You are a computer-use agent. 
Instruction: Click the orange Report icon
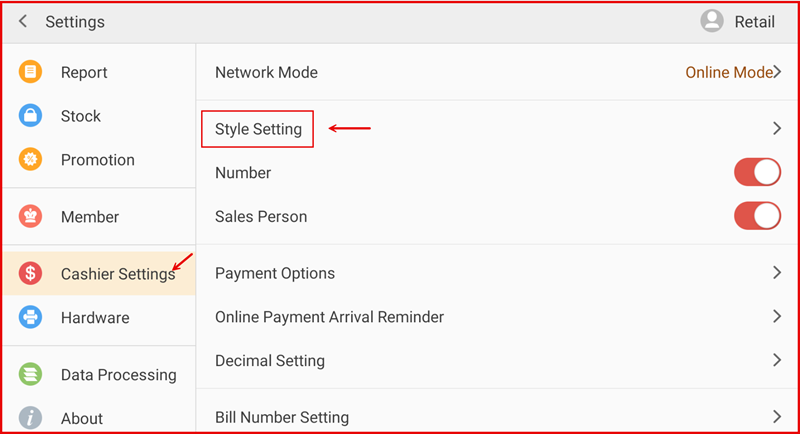tap(31, 72)
